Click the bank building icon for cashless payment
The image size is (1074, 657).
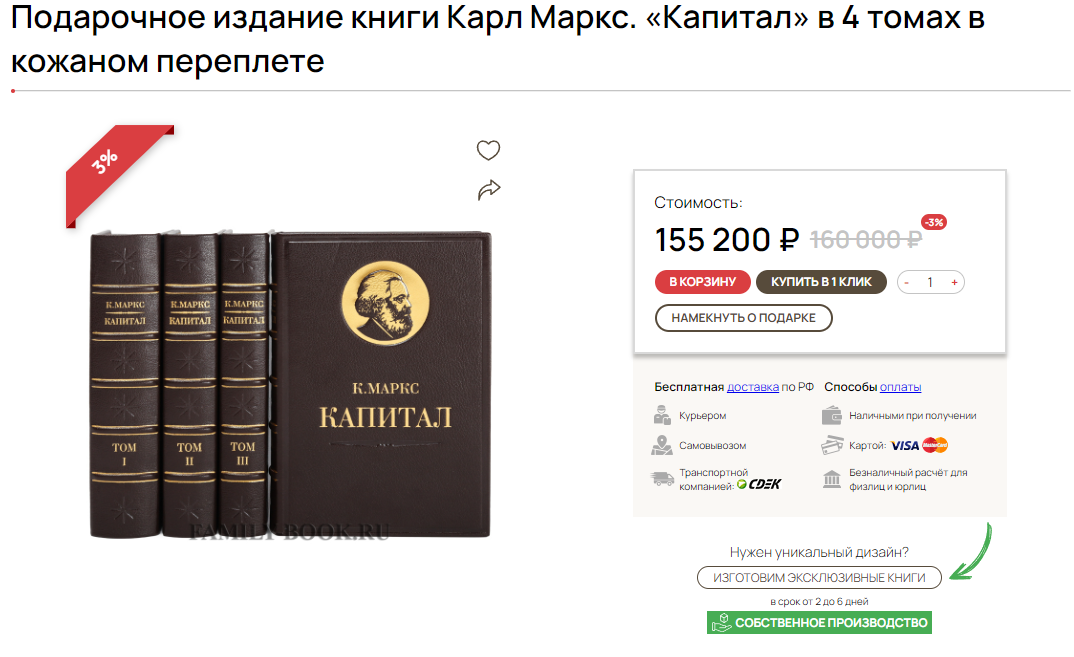832,479
